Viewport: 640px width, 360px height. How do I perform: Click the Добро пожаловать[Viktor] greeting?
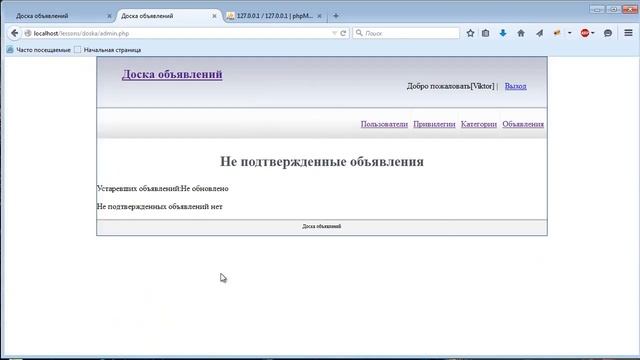coord(450,86)
